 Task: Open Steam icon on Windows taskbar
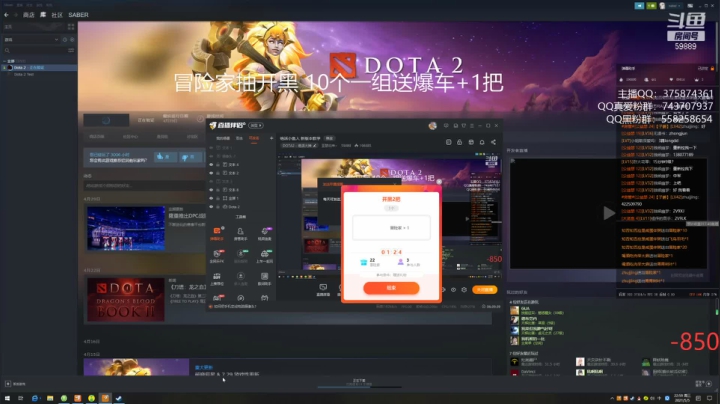click(x=119, y=398)
